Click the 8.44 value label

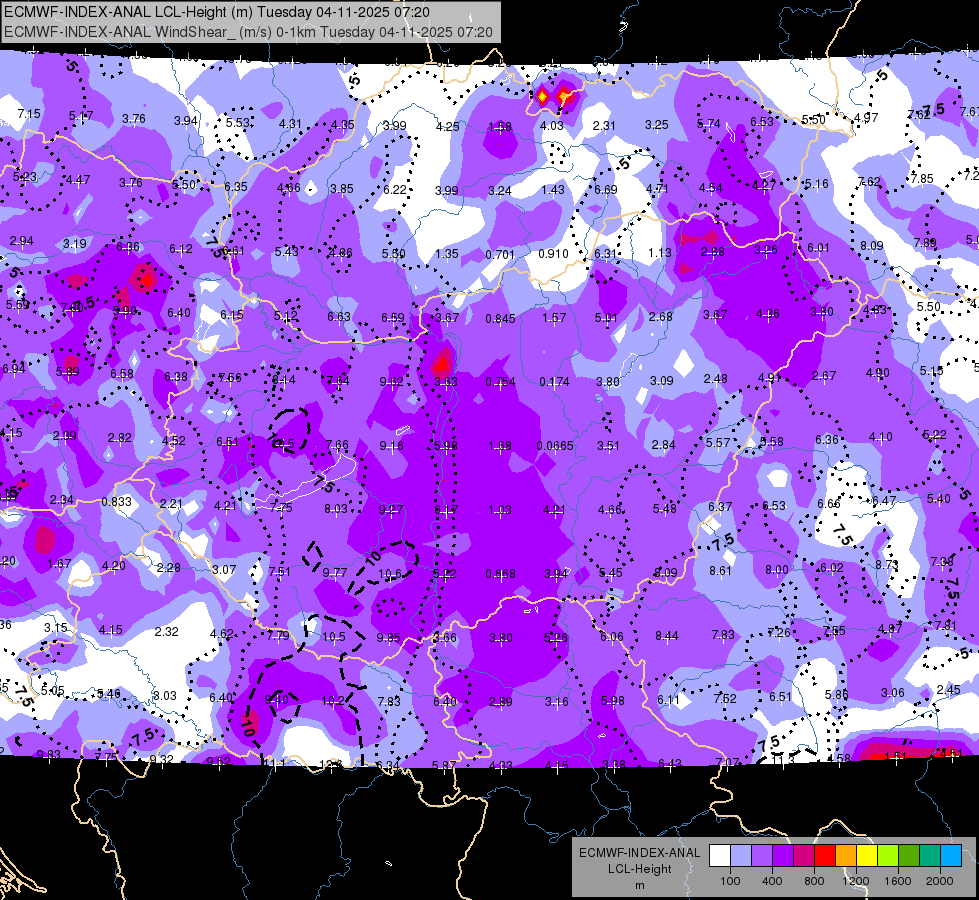667,636
